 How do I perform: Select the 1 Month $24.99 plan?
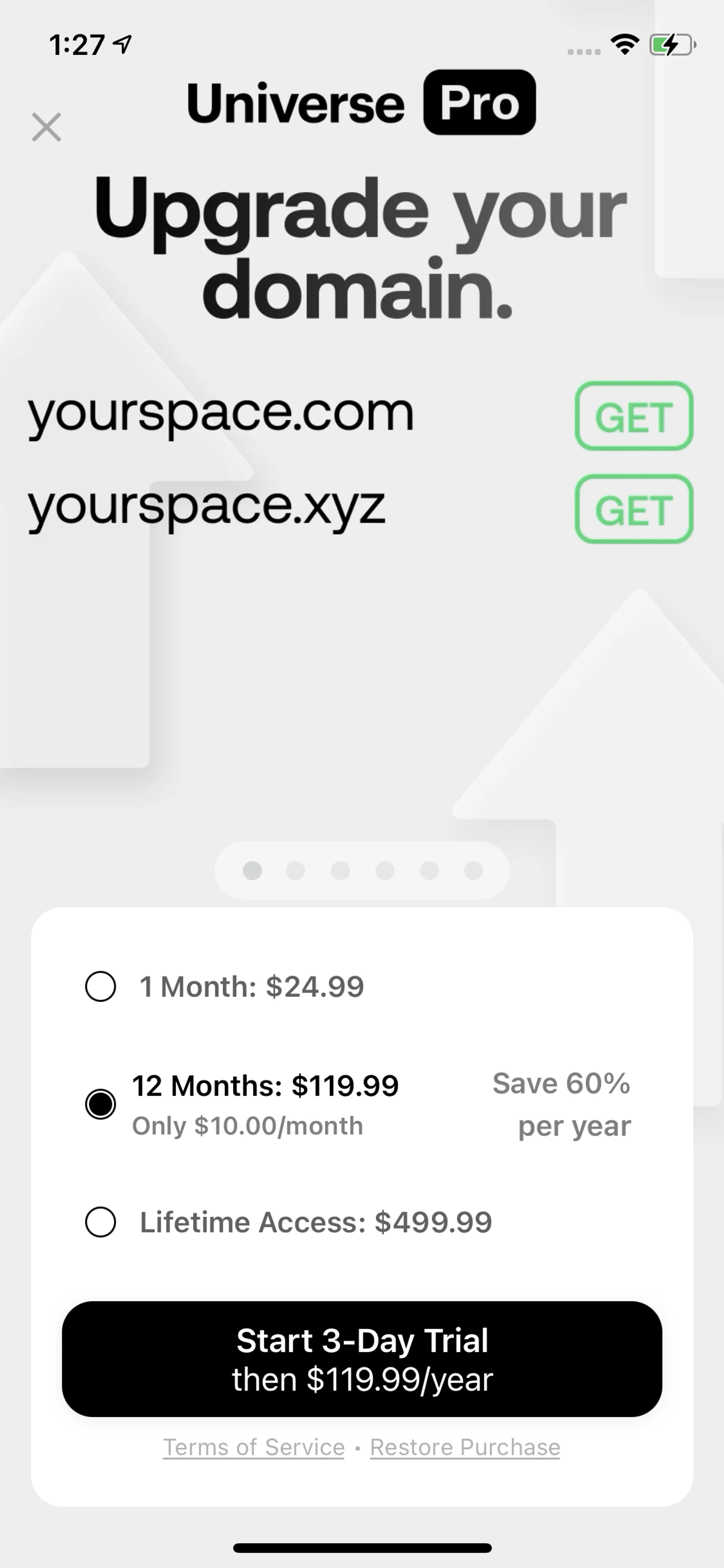pyautogui.click(x=101, y=987)
